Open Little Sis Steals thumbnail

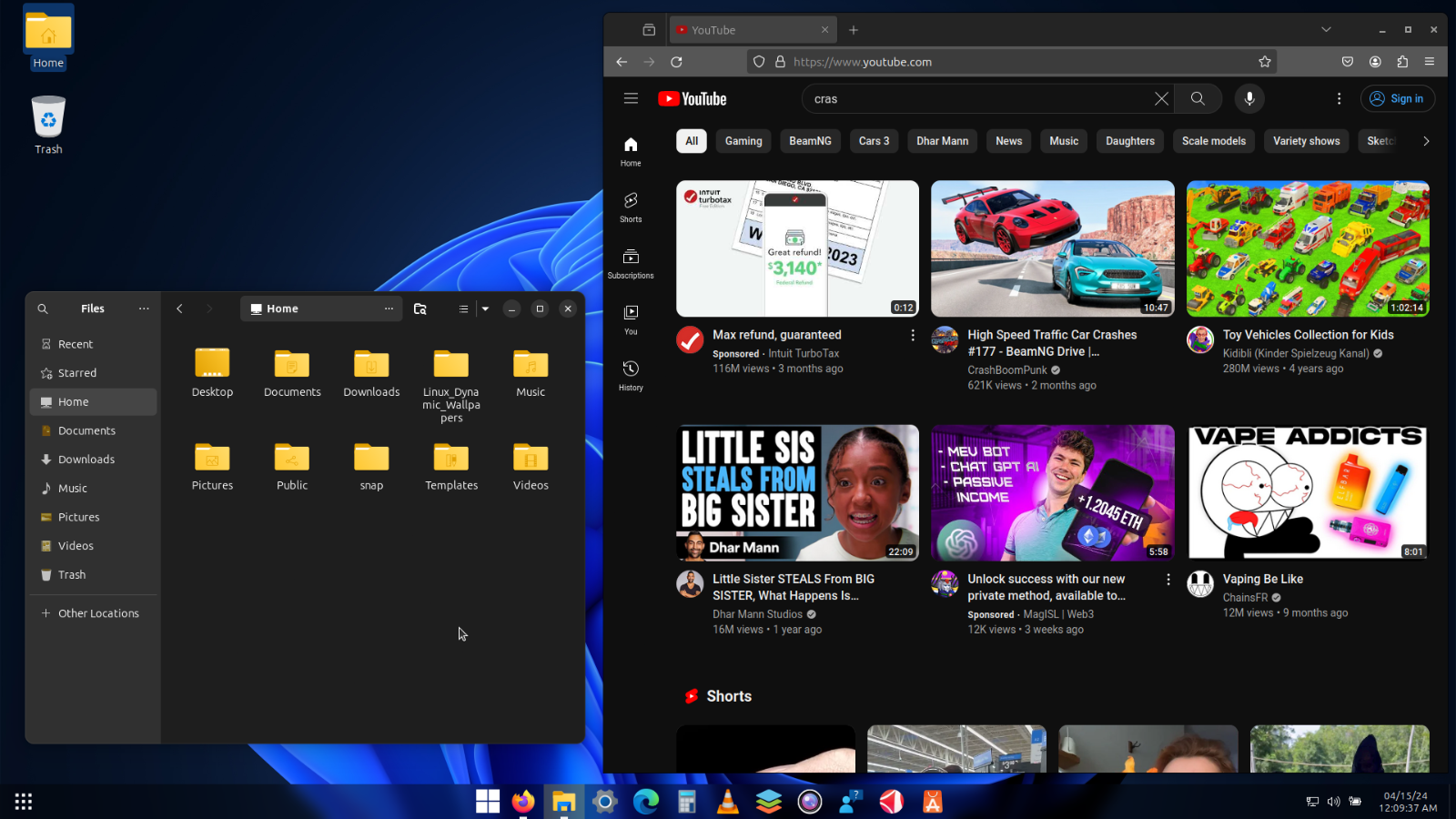click(797, 492)
